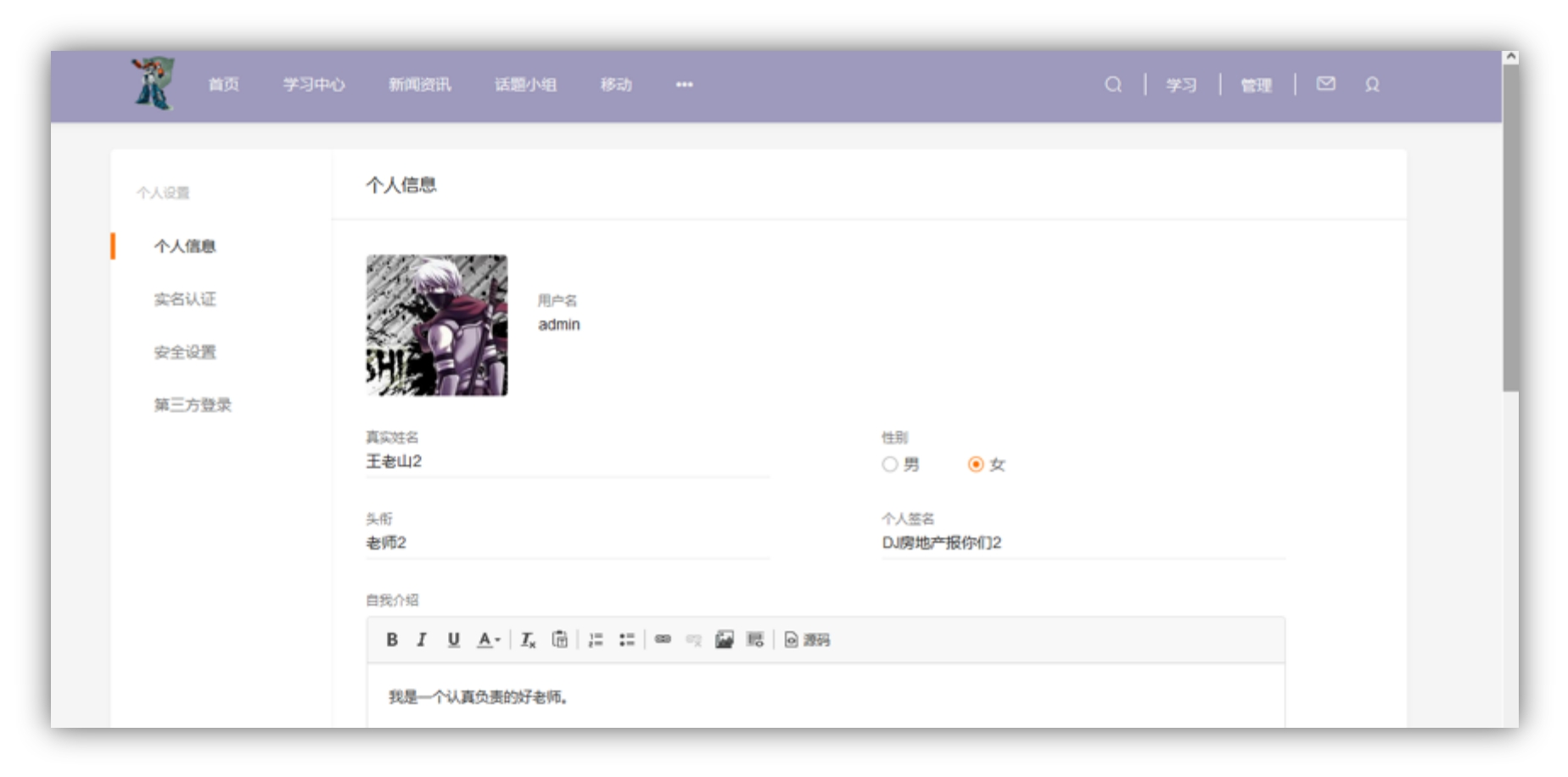Open 第三方登录 settings

(192, 405)
